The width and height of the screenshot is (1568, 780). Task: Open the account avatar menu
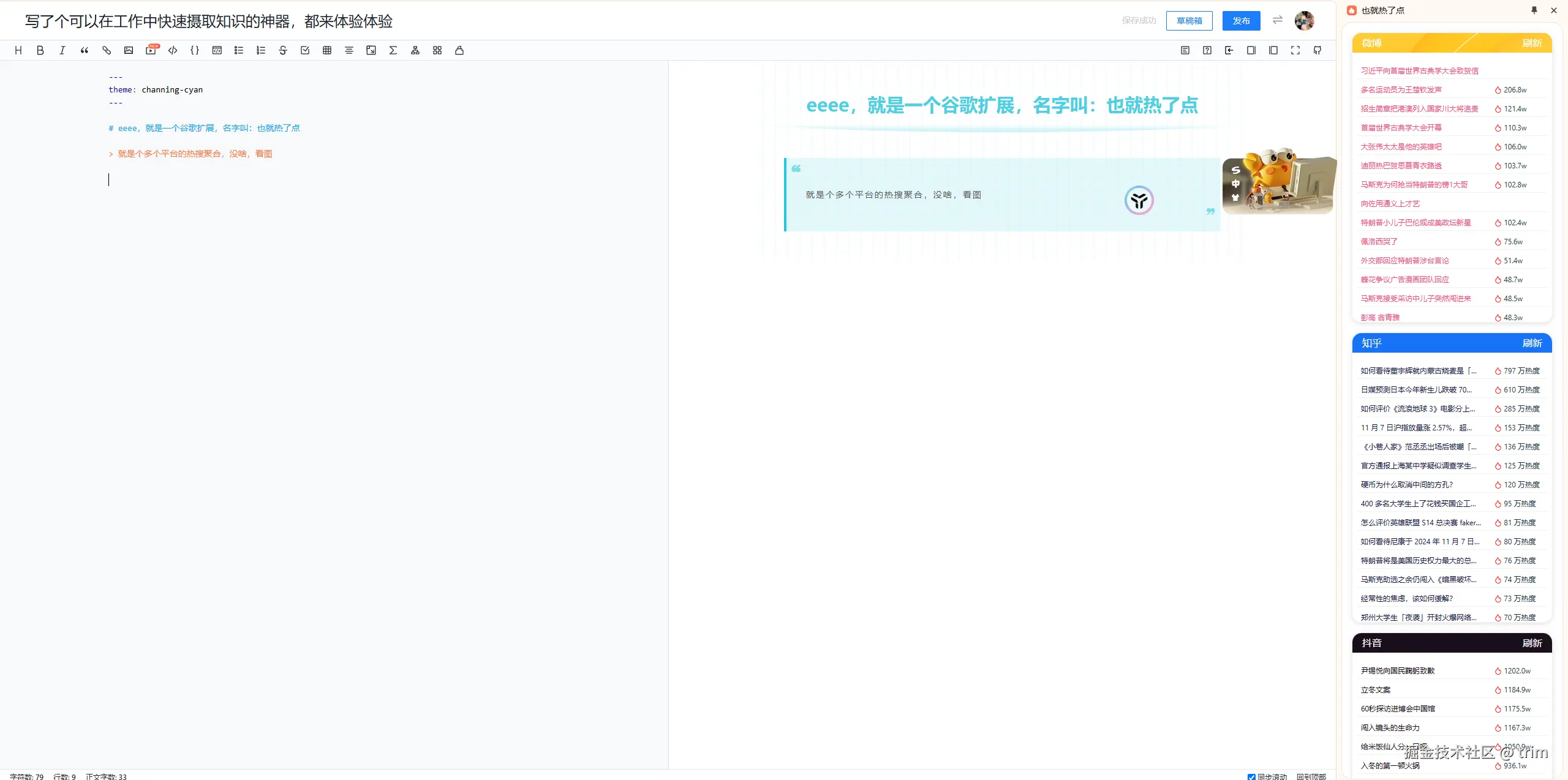1304,21
